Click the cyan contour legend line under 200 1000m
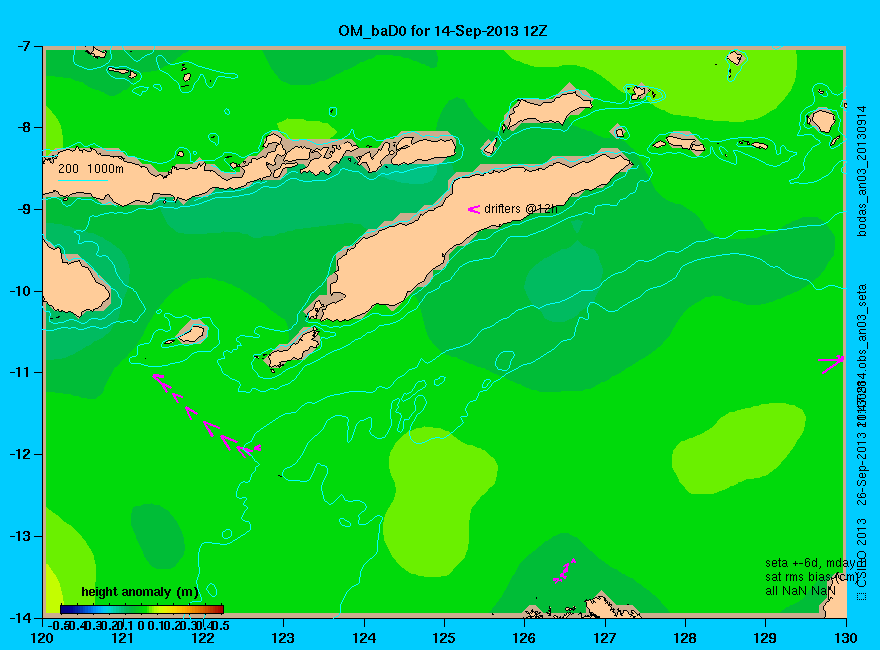The height and width of the screenshot is (650, 880). [82, 180]
